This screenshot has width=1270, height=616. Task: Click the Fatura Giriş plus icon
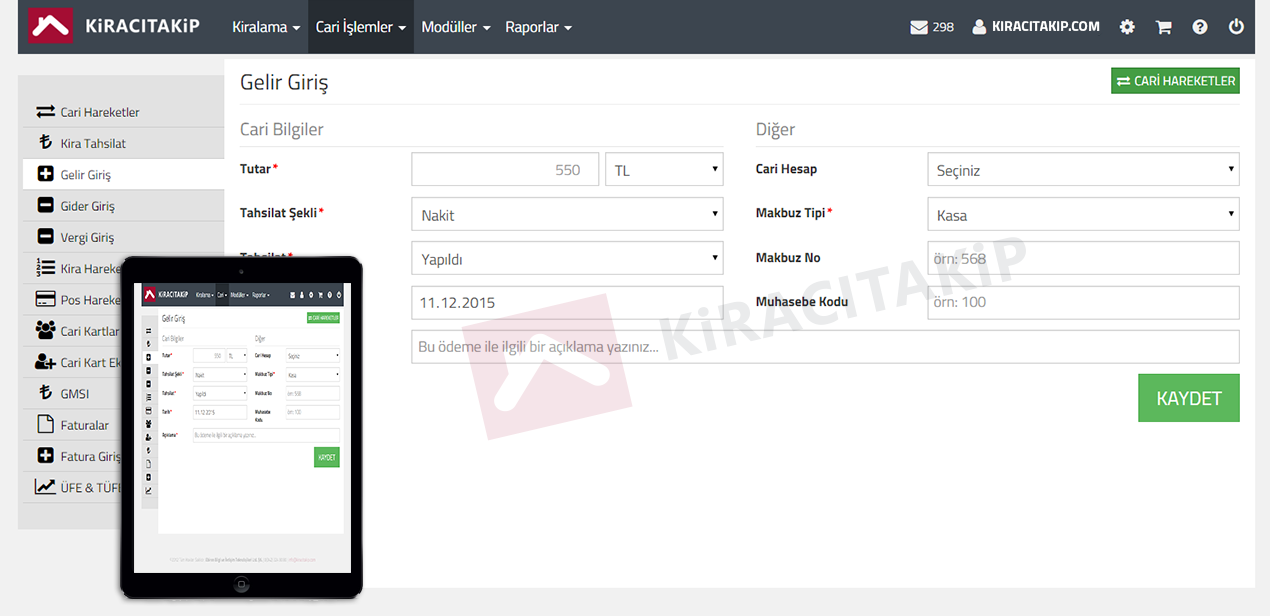[x=45, y=456]
